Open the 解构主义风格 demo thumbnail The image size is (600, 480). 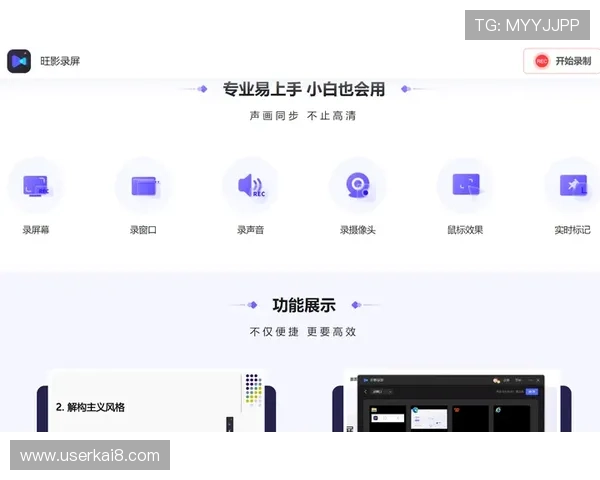pos(157,401)
